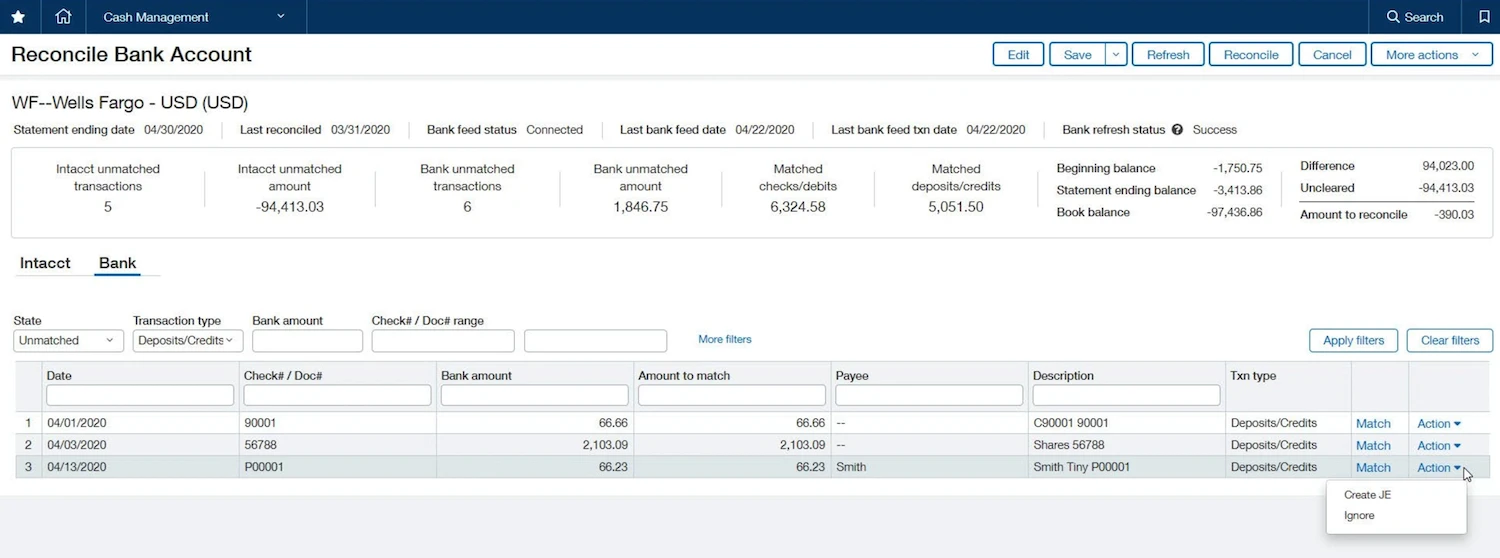Expand the Cash Management module dropdown
Screen dimensions: 1500x558
(x=194, y=17)
